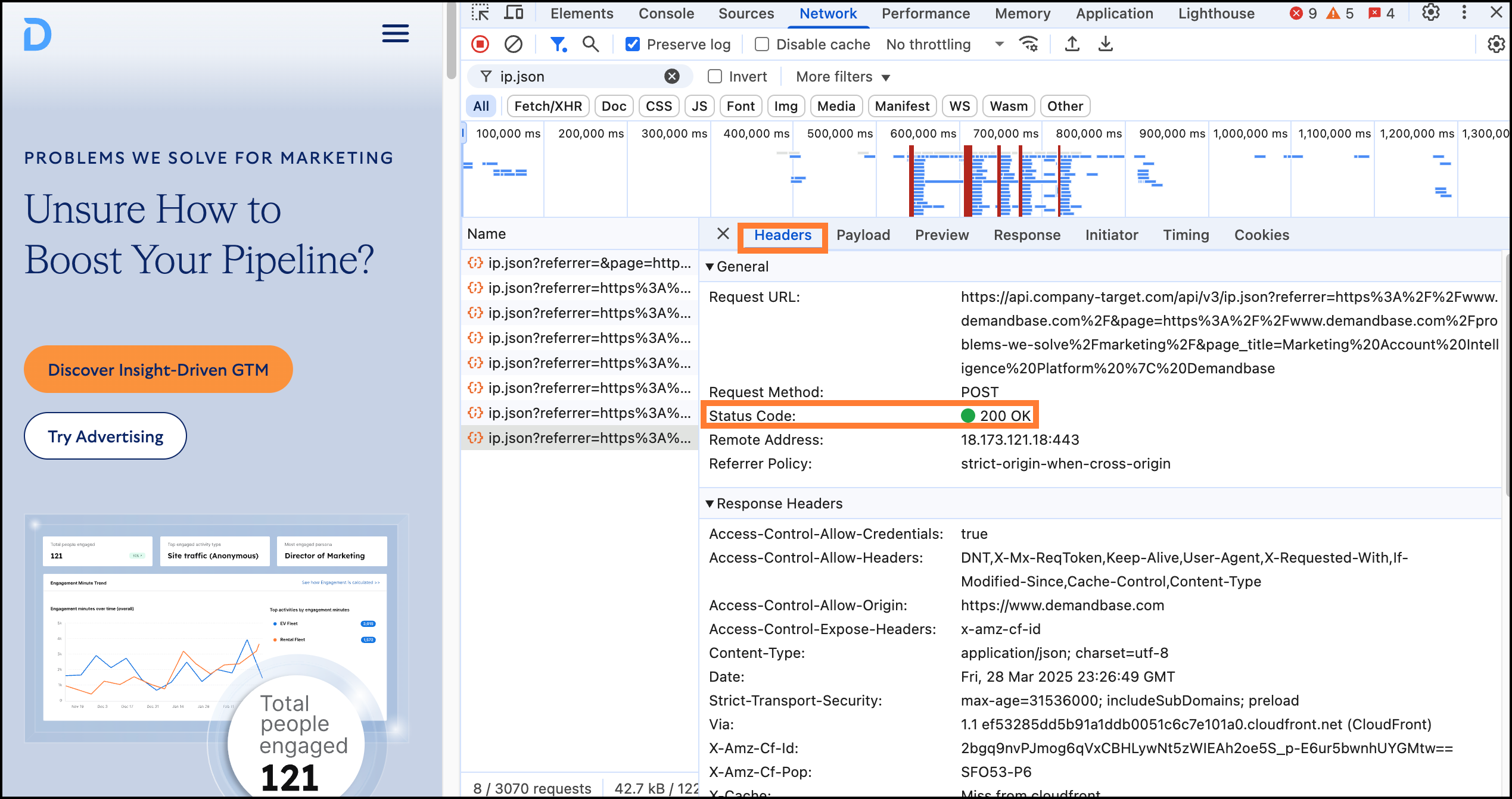Open the network conditions wifi icon
Screen dimensions: 1512x799
click(x=1029, y=44)
